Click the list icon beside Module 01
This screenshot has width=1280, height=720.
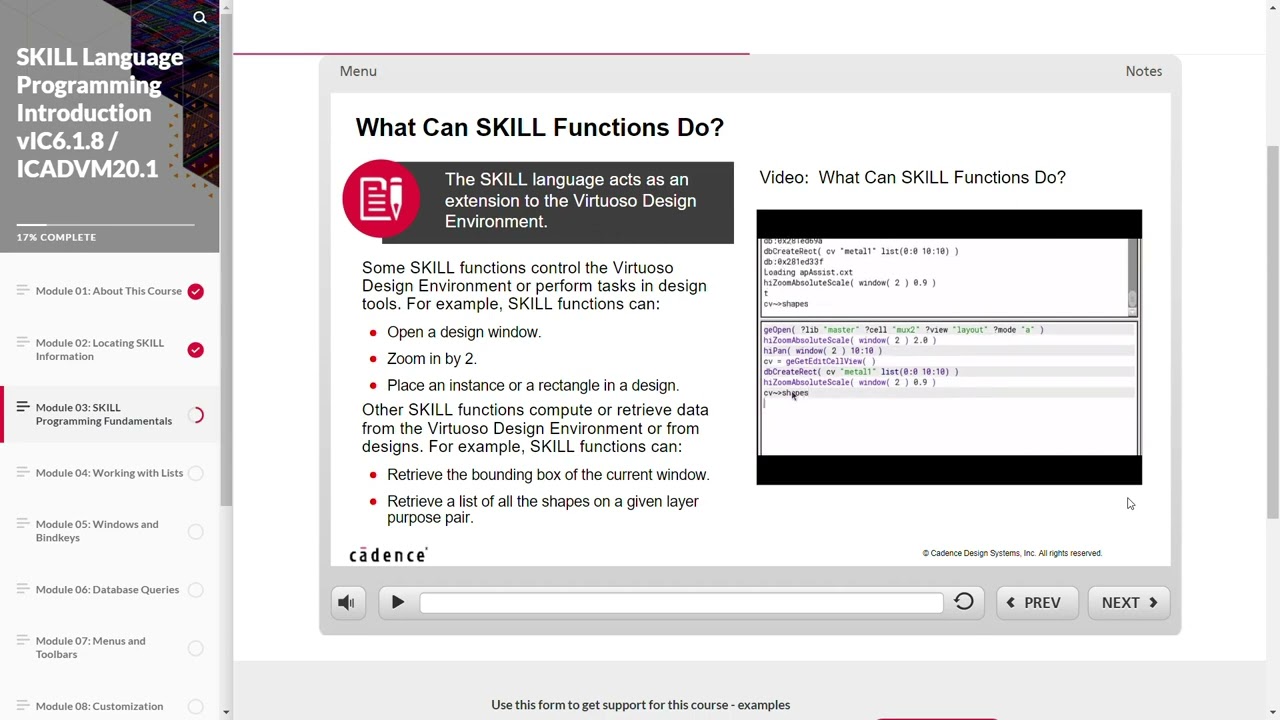(x=22, y=291)
